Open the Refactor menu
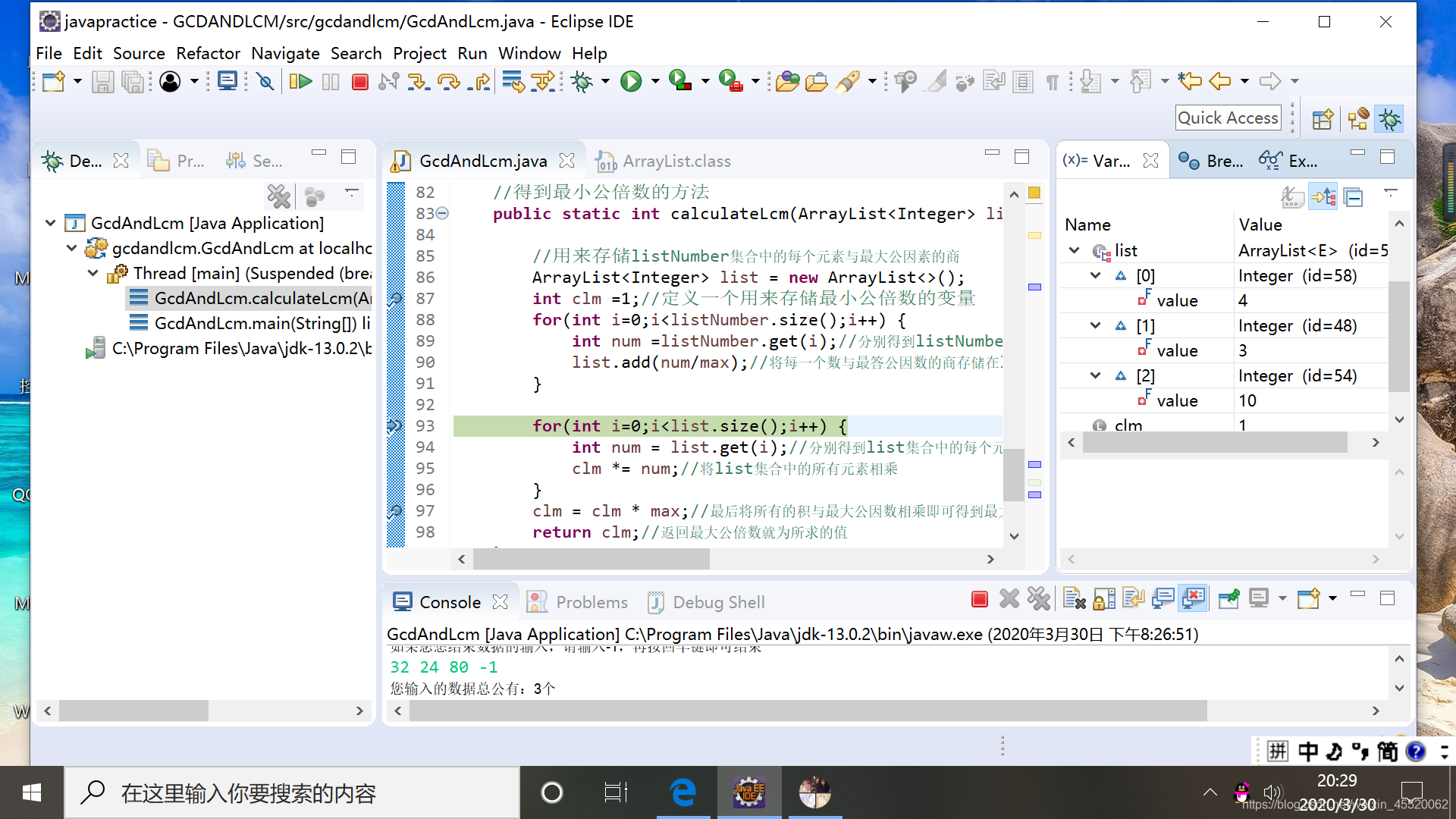1456x819 pixels. 208,53
